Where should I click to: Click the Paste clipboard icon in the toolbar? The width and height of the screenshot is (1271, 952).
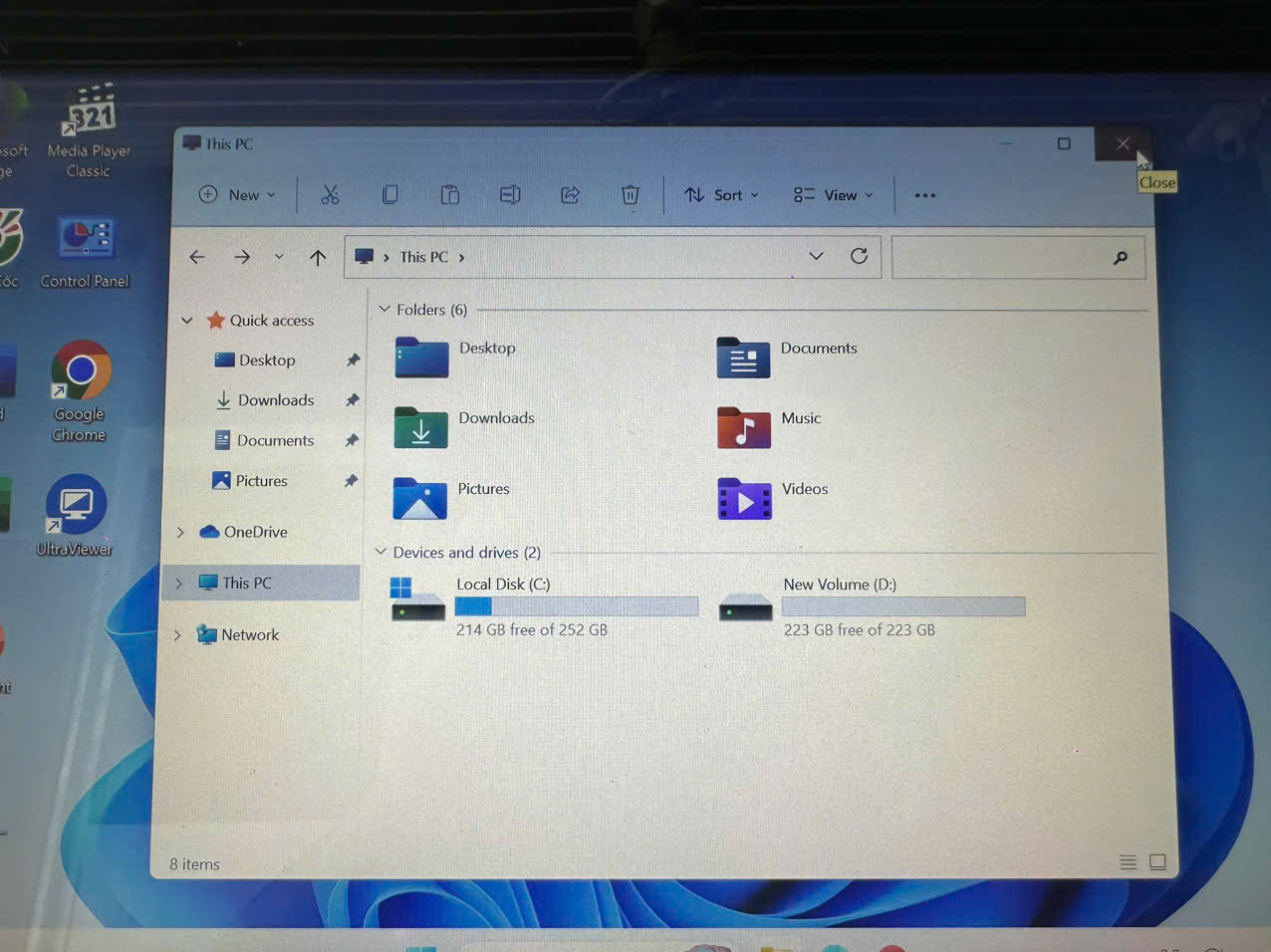[x=450, y=195]
